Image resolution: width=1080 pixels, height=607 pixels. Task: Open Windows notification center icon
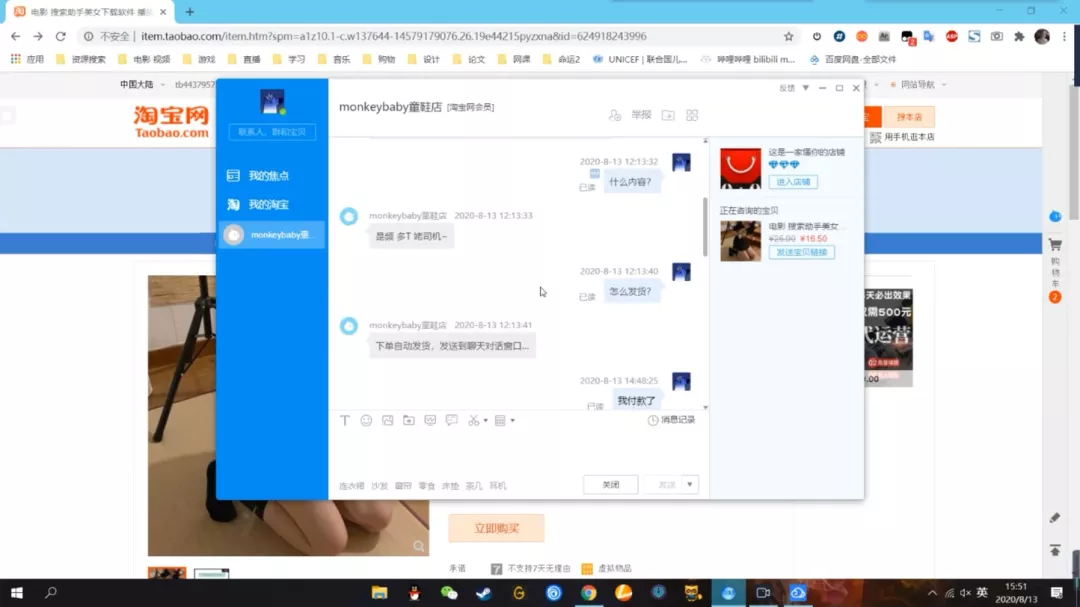1057,593
